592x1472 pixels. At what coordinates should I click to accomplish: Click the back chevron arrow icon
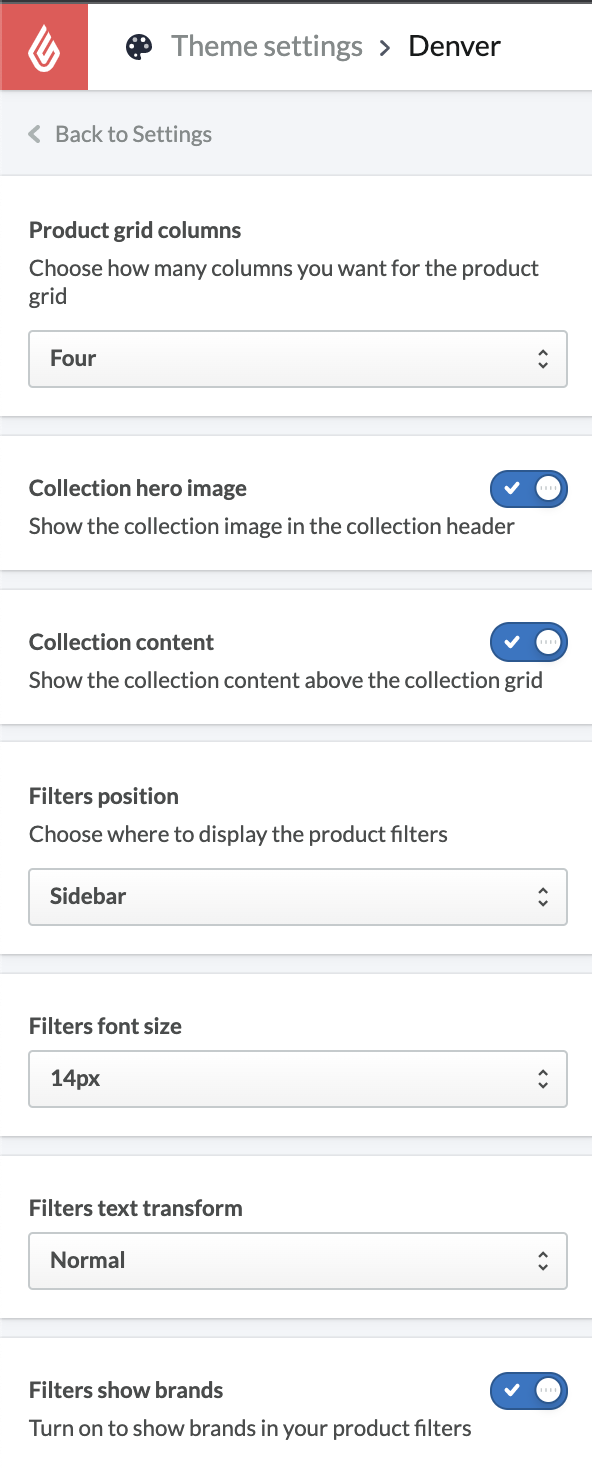(33, 133)
